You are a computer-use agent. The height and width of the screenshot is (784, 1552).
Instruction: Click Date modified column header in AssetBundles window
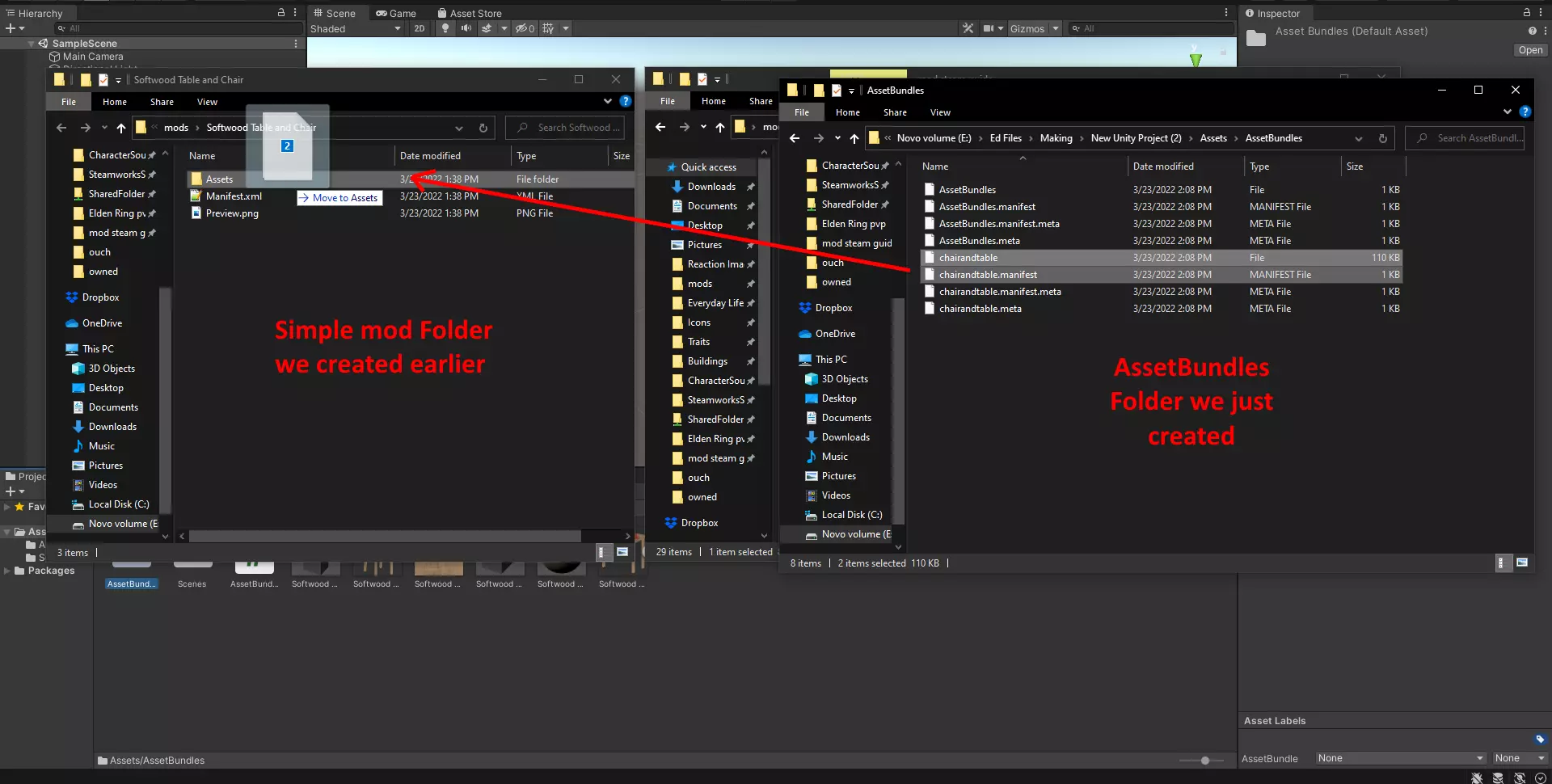click(x=1163, y=166)
